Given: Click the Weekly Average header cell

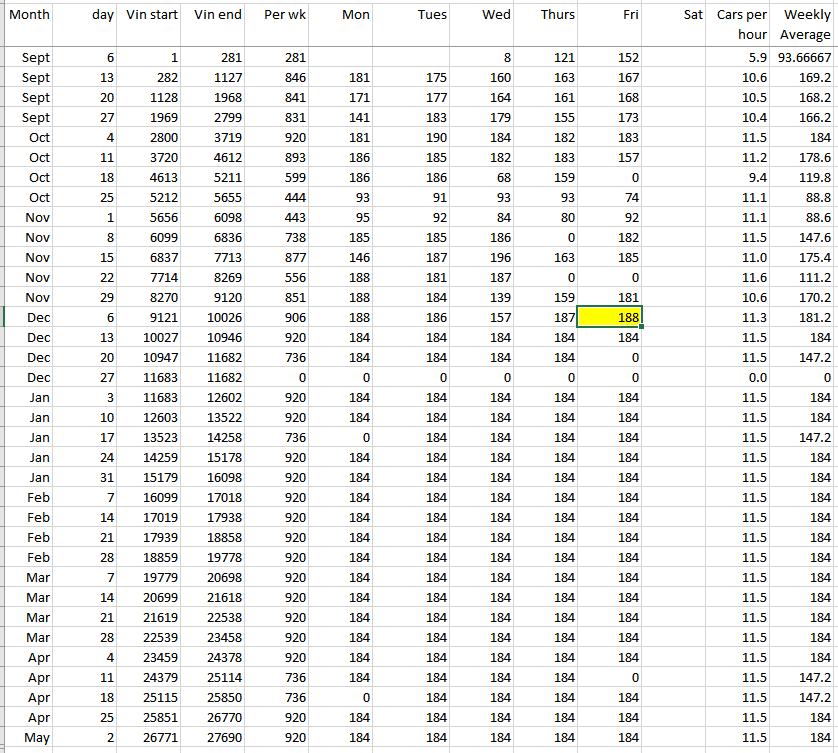Looking at the screenshot, I should click(805, 24).
